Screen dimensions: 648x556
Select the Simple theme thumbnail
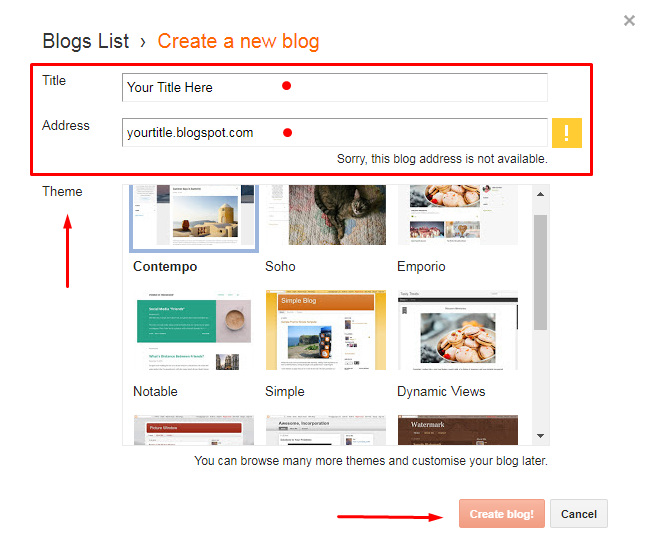(326, 330)
